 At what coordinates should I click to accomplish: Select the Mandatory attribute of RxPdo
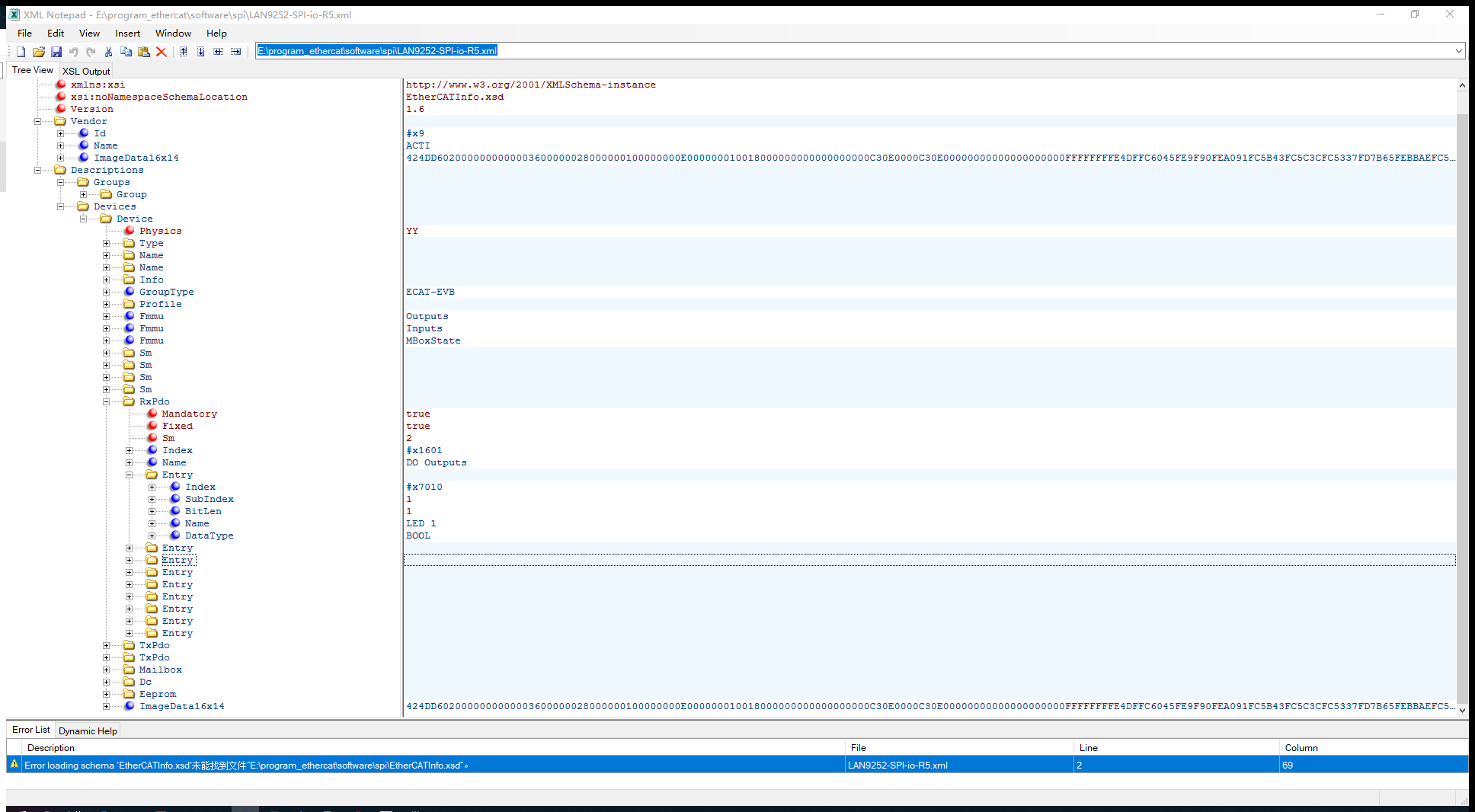click(188, 413)
